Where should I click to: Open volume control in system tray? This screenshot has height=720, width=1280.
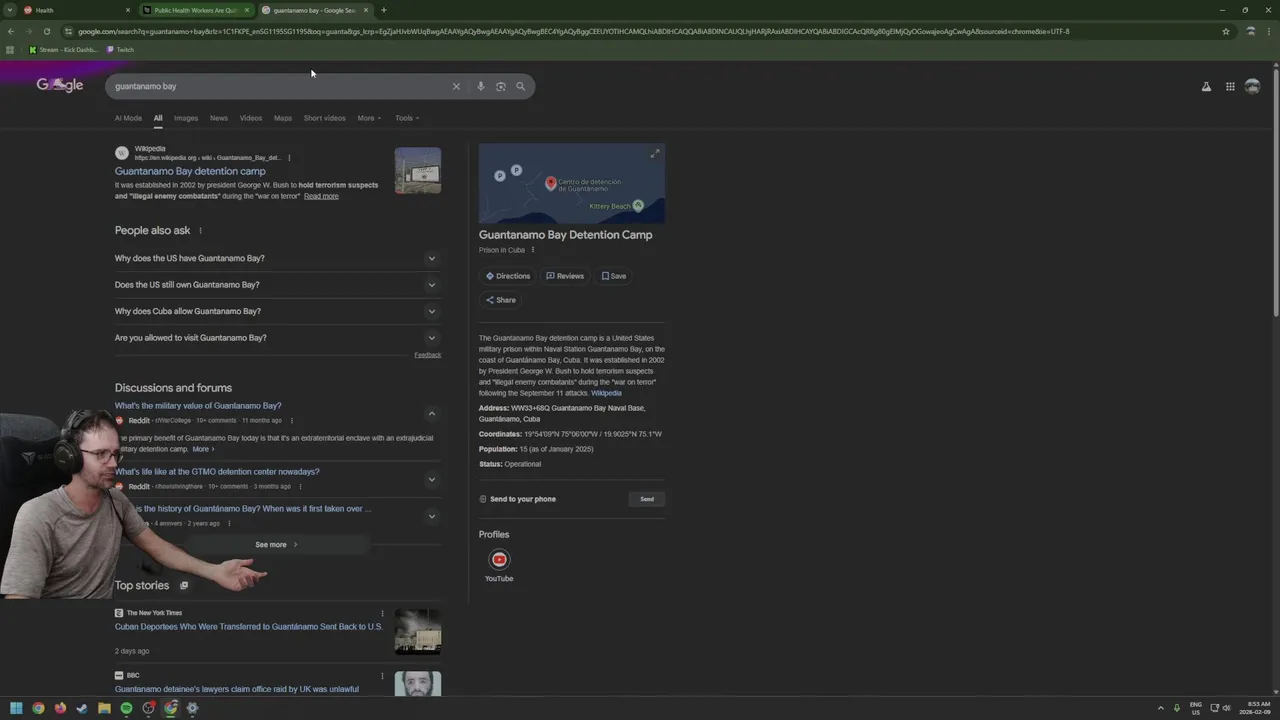[x=1226, y=708]
